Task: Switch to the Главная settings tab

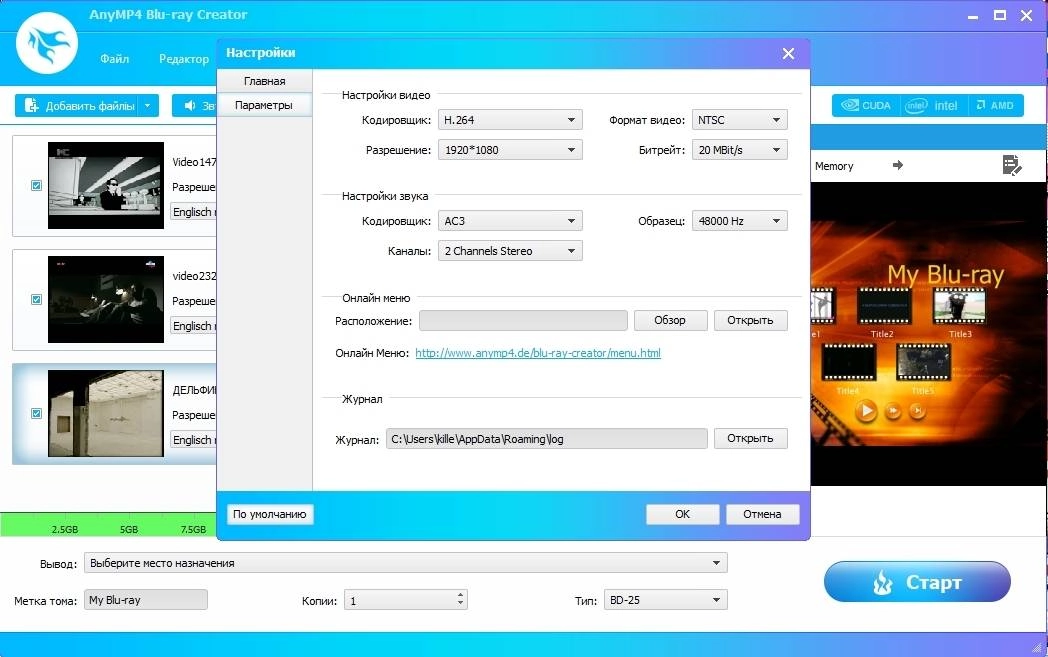Action: pyautogui.click(x=265, y=81)
